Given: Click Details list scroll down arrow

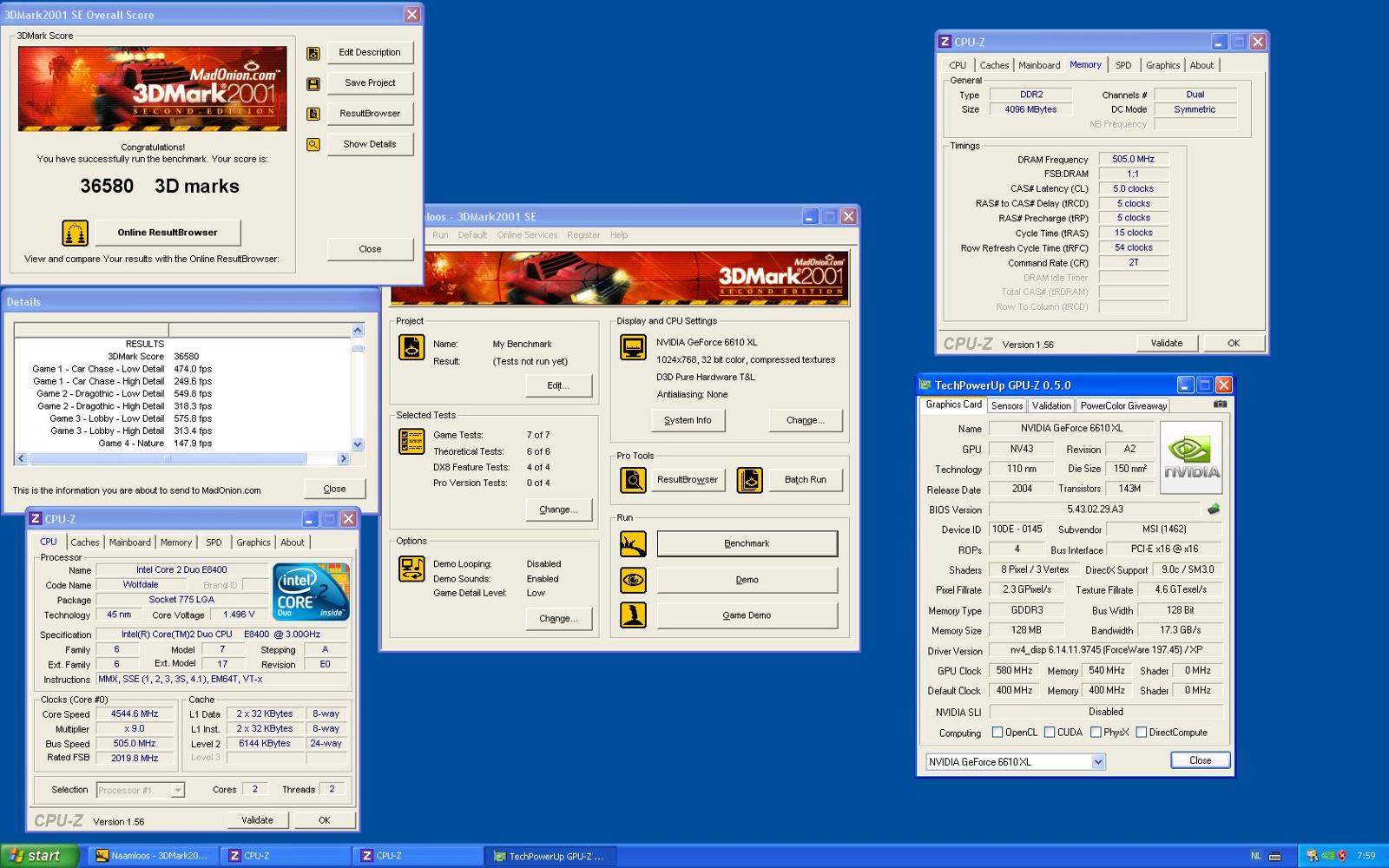Looking at the screenshot, I should [x=358, y=444].
